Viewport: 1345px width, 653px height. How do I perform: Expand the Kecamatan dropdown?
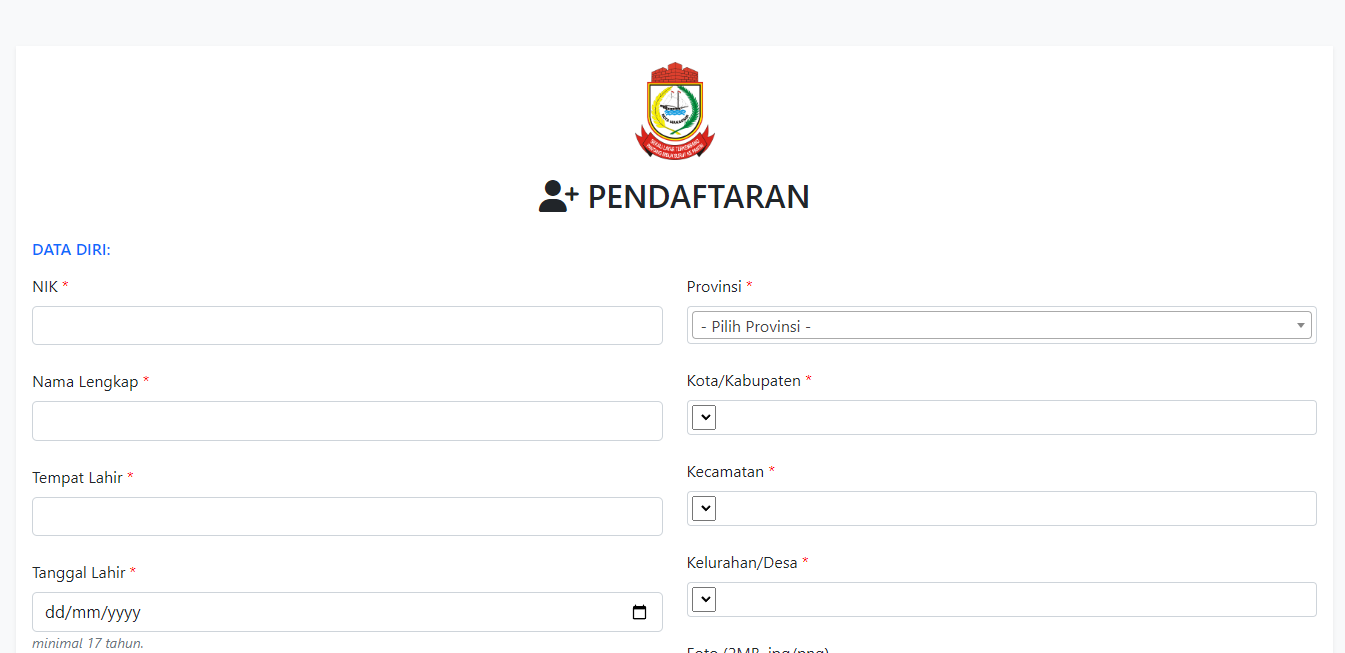pyautogui.click(x=704, y=509)
